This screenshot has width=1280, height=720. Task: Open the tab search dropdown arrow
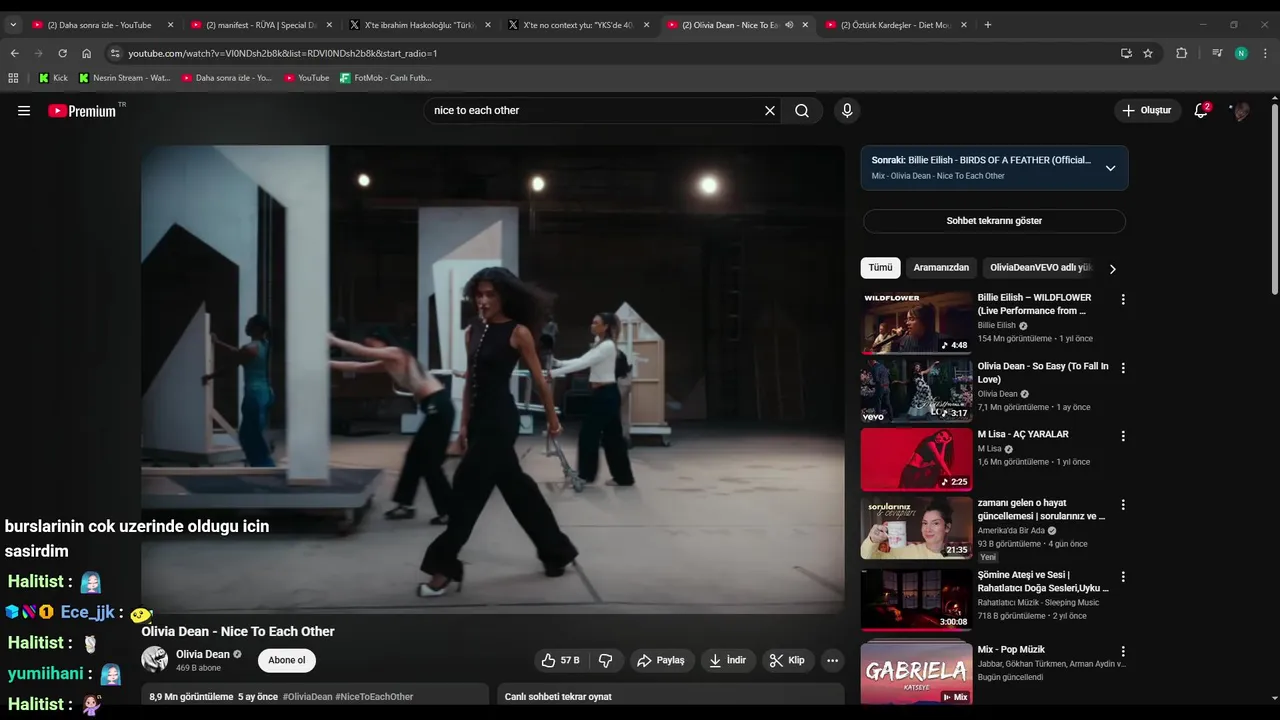[13, 25]
